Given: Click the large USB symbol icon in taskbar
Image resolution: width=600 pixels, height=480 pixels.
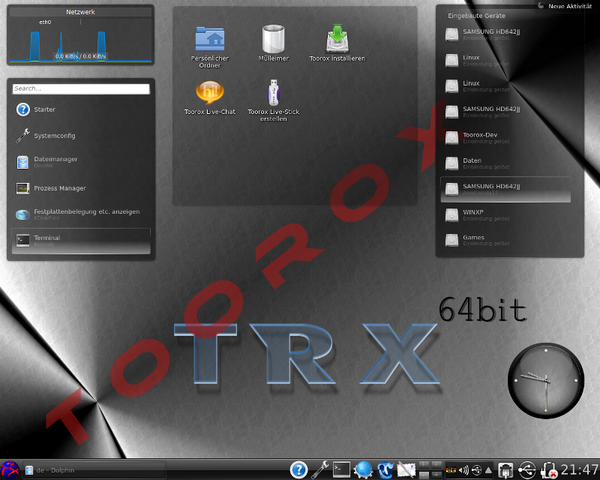Looking at the screenshot, I should (x=527, y=470).
